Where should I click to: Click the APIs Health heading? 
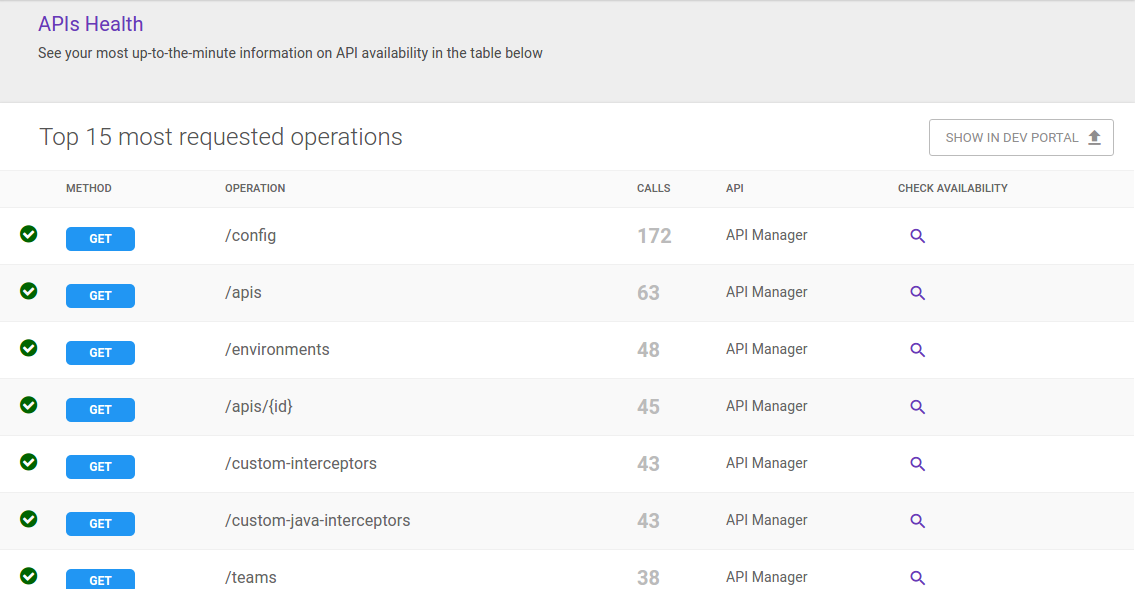[91, 23]
